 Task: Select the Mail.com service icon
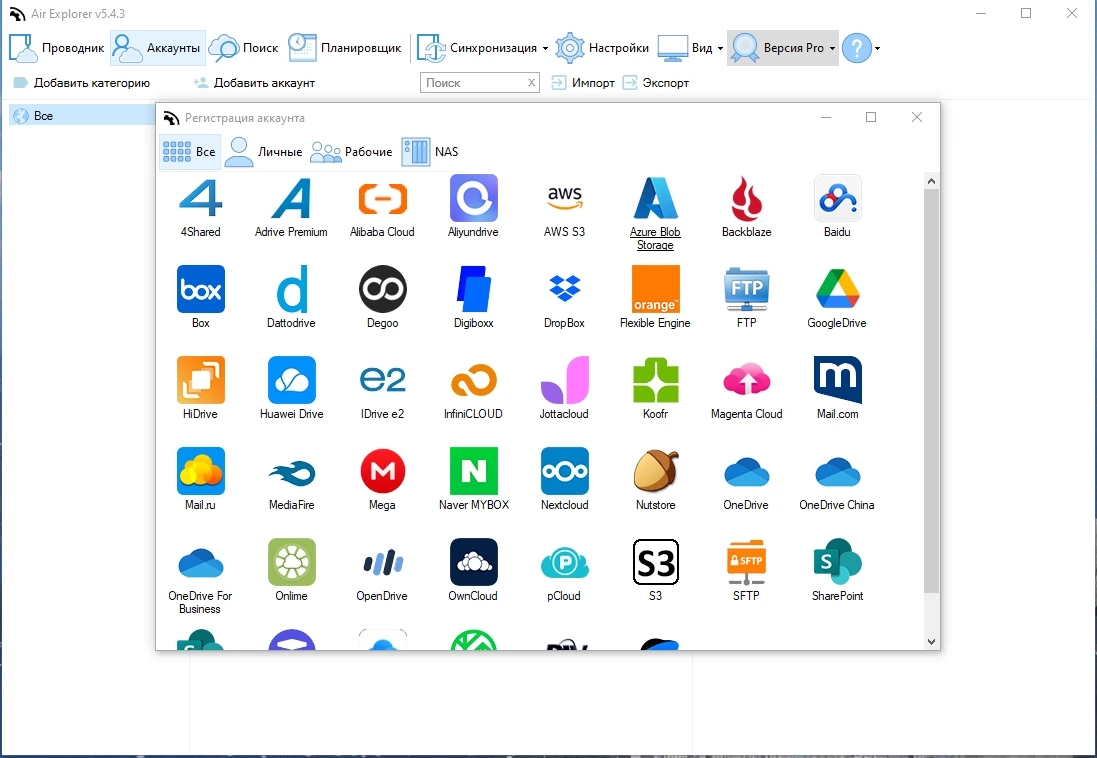tap(837, 380)
